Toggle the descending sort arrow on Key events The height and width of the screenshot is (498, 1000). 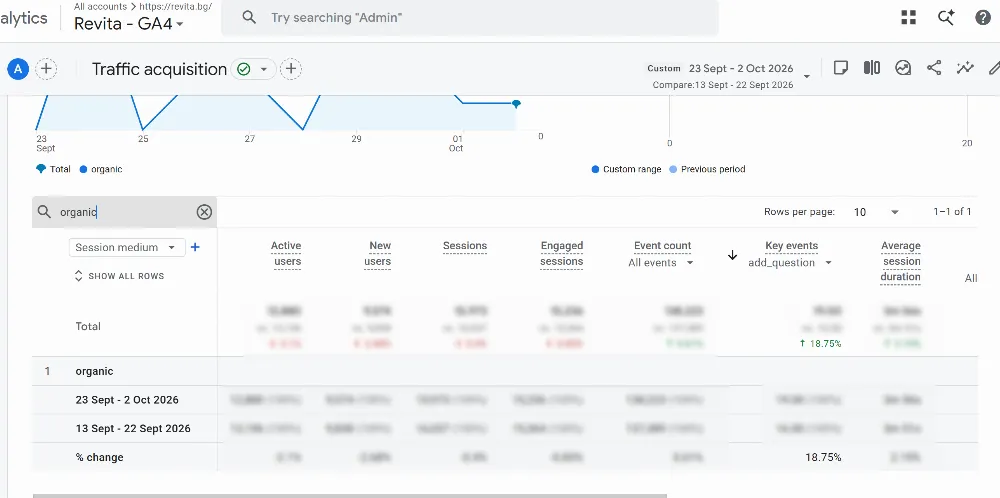(x=732, y=255)
